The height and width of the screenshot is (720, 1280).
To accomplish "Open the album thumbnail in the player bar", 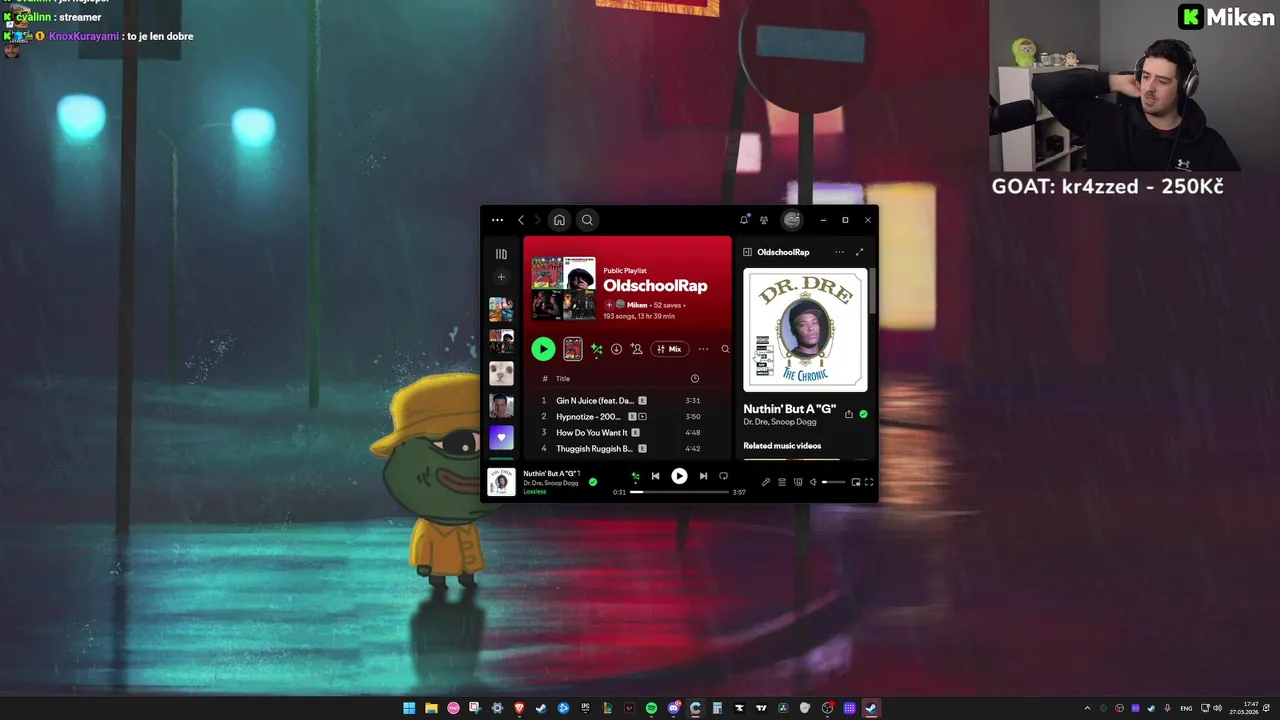I will click(x=501, y=481).
